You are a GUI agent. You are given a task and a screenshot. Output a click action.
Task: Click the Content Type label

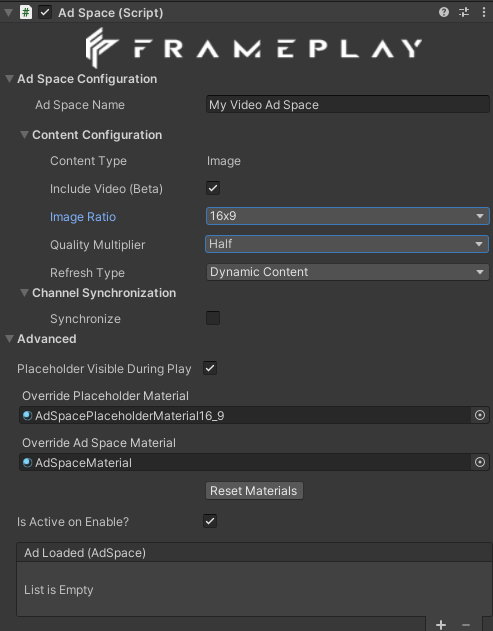pyautogui.click(x=89, y=161)
